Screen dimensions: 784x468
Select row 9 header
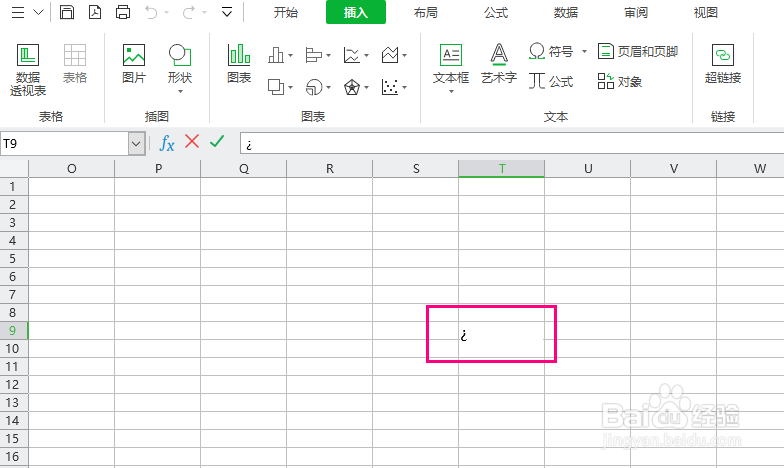tap(14, 330)
